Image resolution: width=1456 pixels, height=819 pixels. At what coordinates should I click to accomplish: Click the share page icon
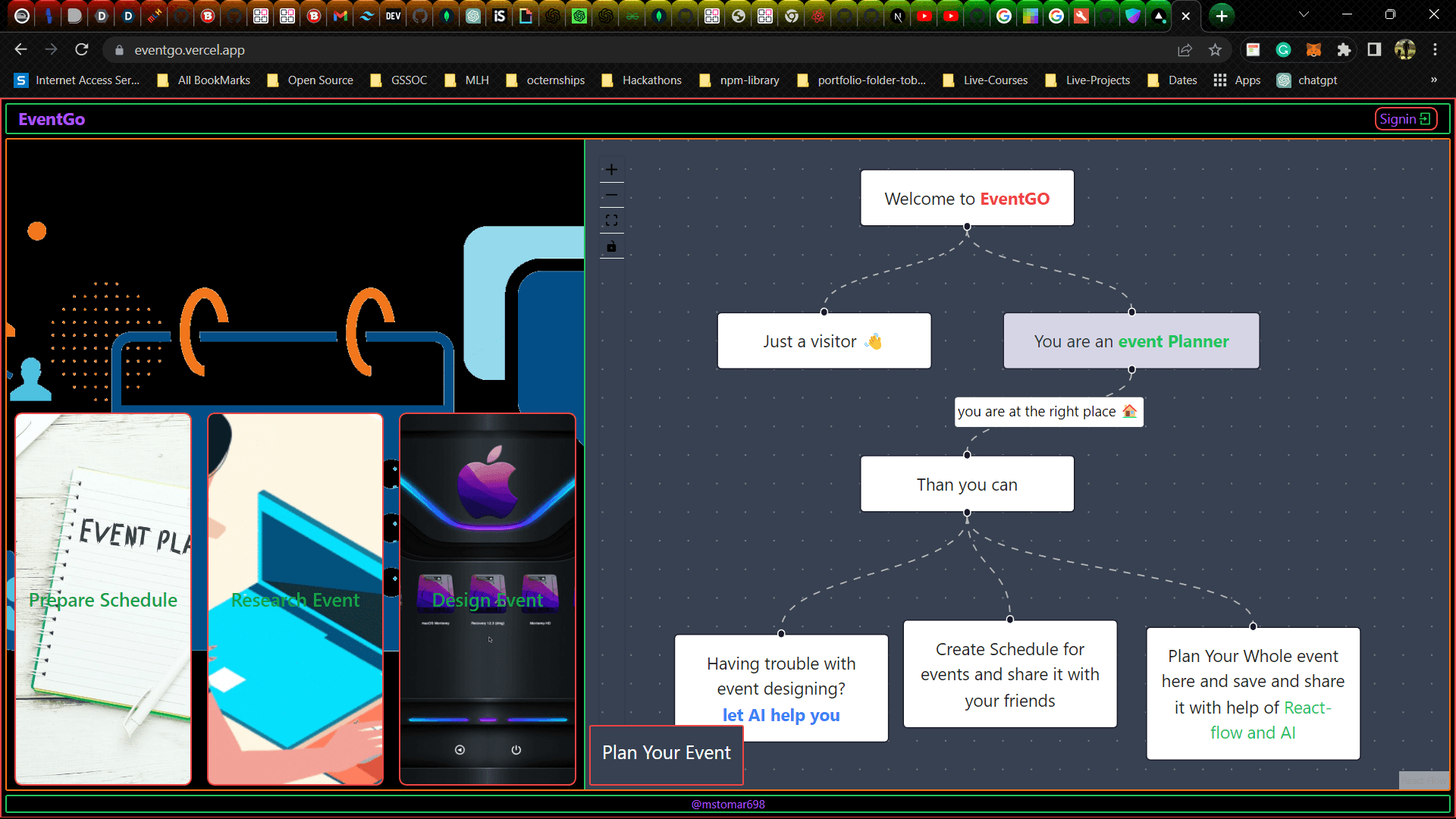coord(1185,50)
